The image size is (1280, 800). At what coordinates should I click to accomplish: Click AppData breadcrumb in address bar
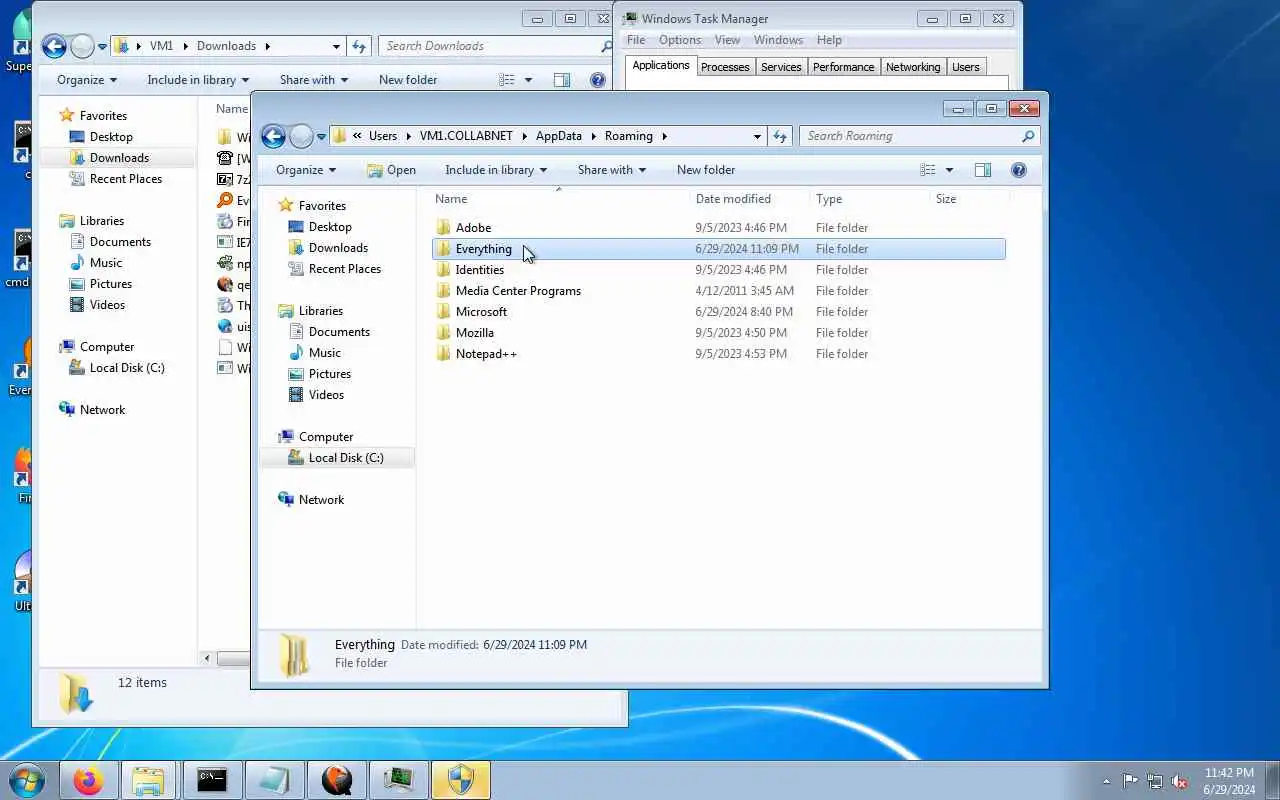click(558, 136)
